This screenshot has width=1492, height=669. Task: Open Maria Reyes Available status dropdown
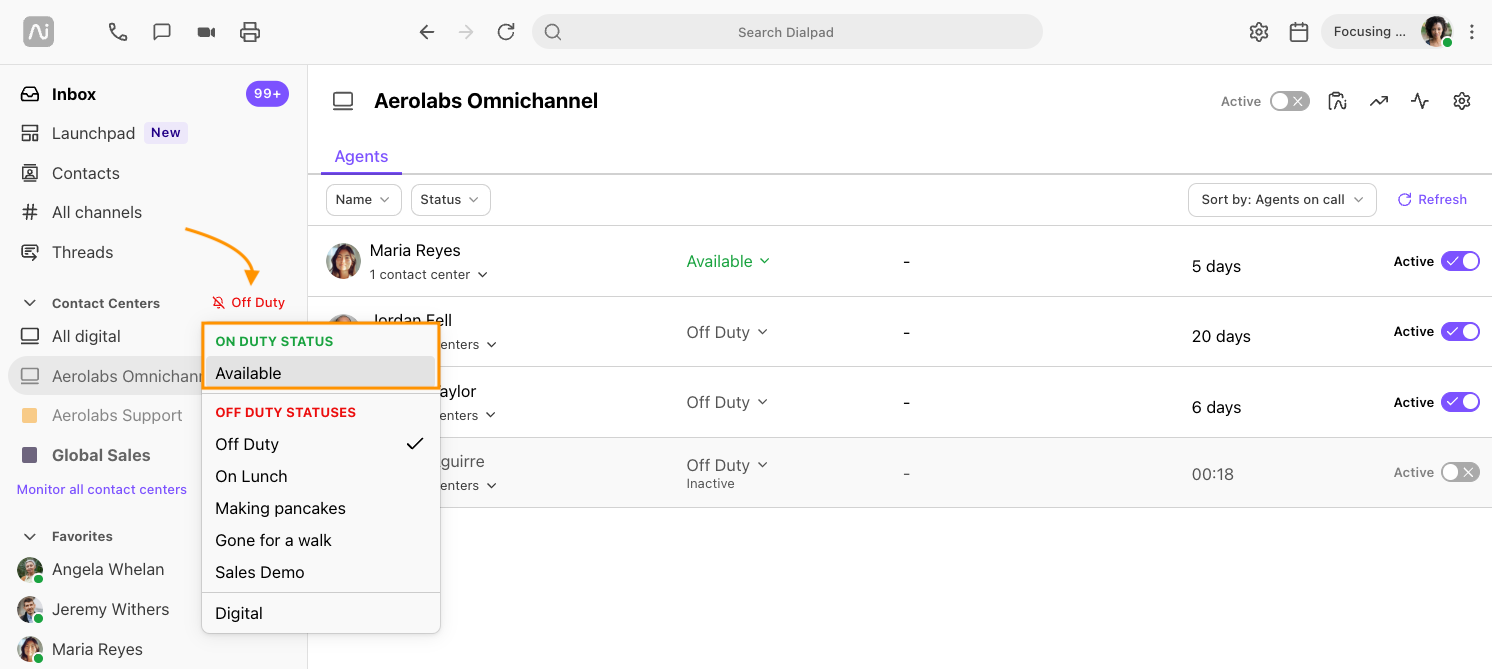pyautogui.click(x=728, y=261)
